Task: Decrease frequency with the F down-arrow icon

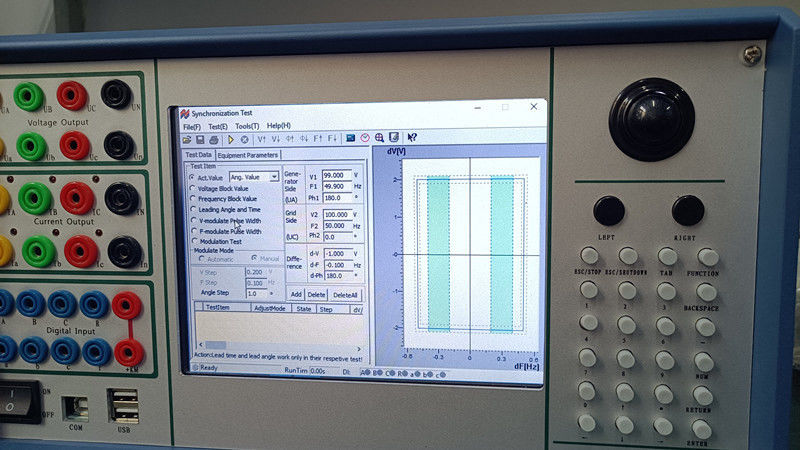Action: click(x=332, y=138)
